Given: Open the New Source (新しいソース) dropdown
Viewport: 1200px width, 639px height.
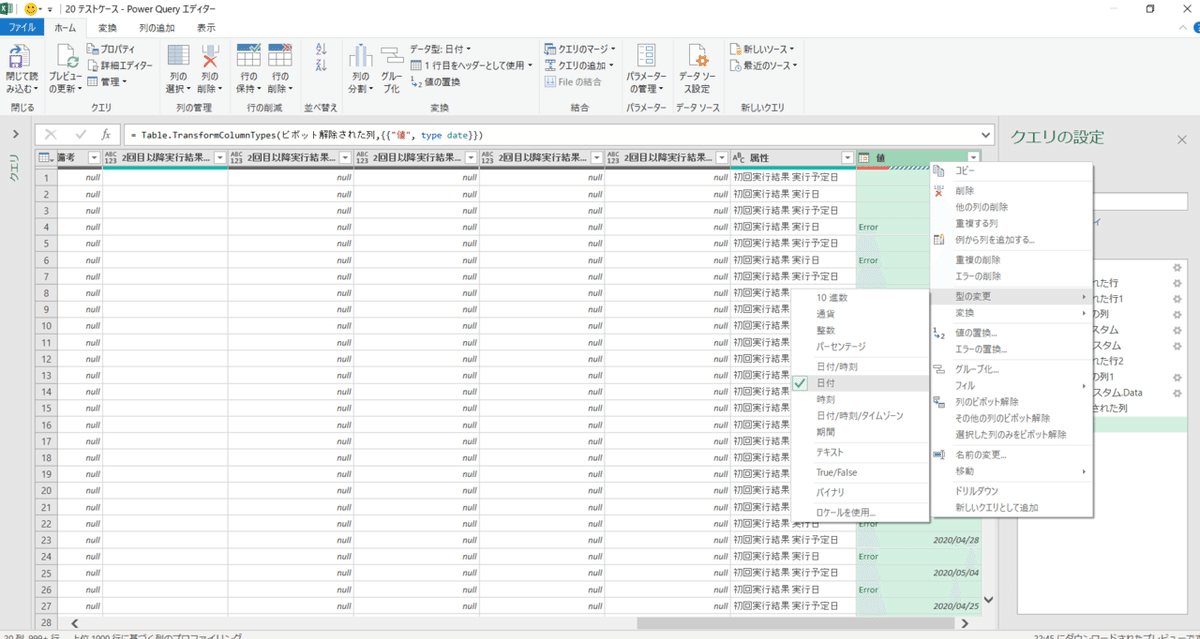Looking at the screenshot, I should 763,49.
